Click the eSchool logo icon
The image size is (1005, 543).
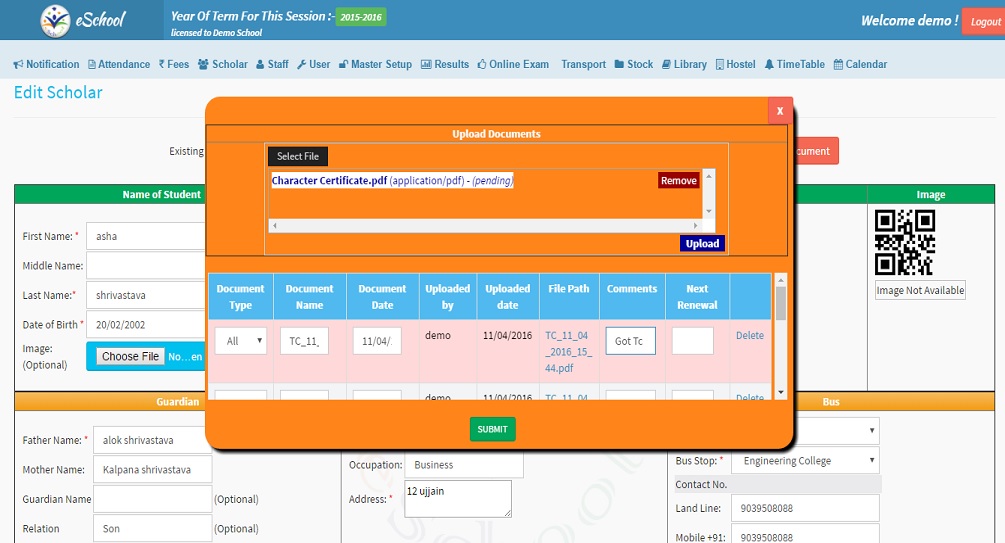pos(54,20)
